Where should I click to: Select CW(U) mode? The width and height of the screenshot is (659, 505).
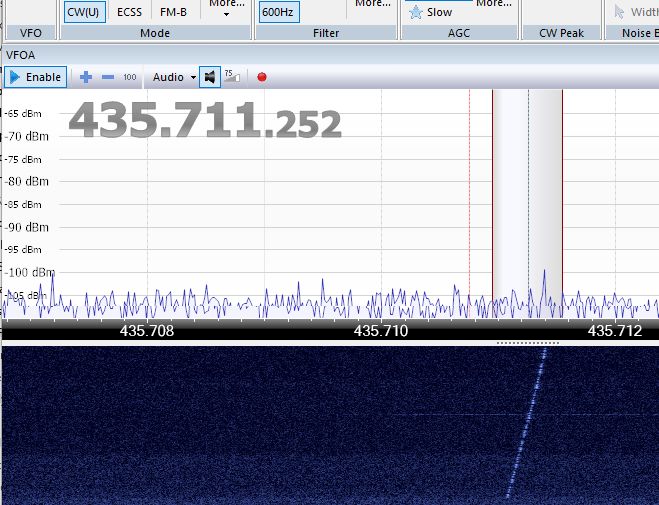84,12
